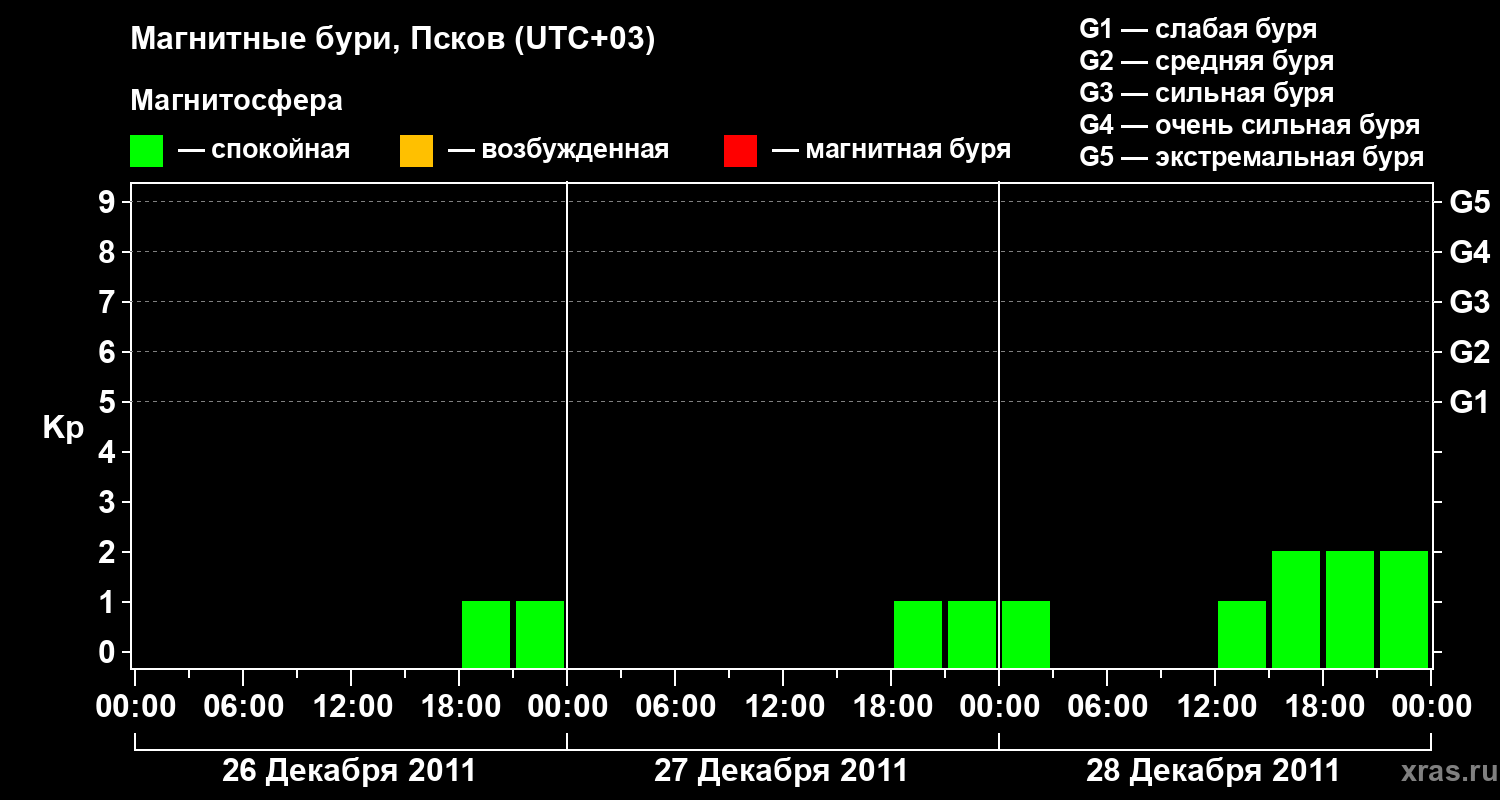Click the '— магнитная буря' legend label
Screen dimensions: 1500x800
[892, 151]
